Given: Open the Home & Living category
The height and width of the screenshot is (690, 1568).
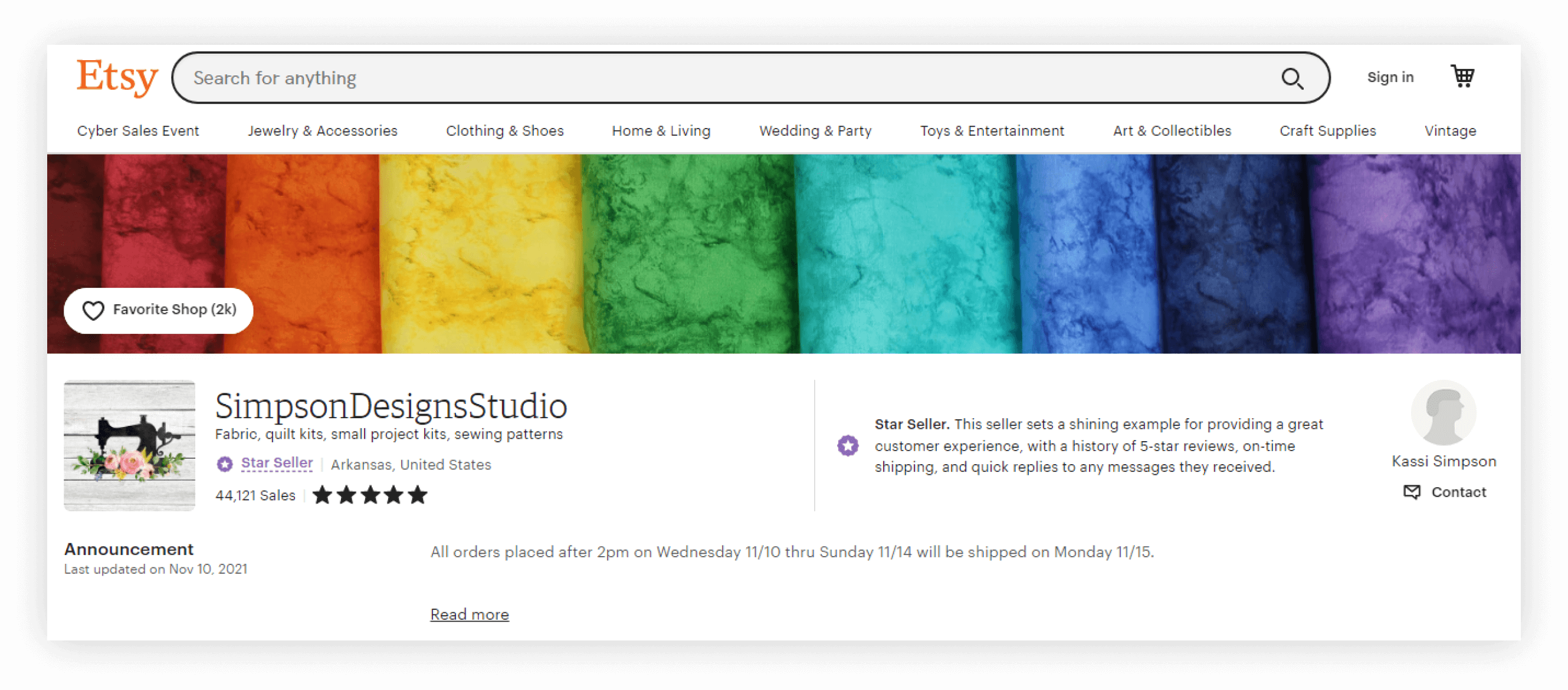Looking at the screenshot, I should pyautogui.click(x=661, y=130).
